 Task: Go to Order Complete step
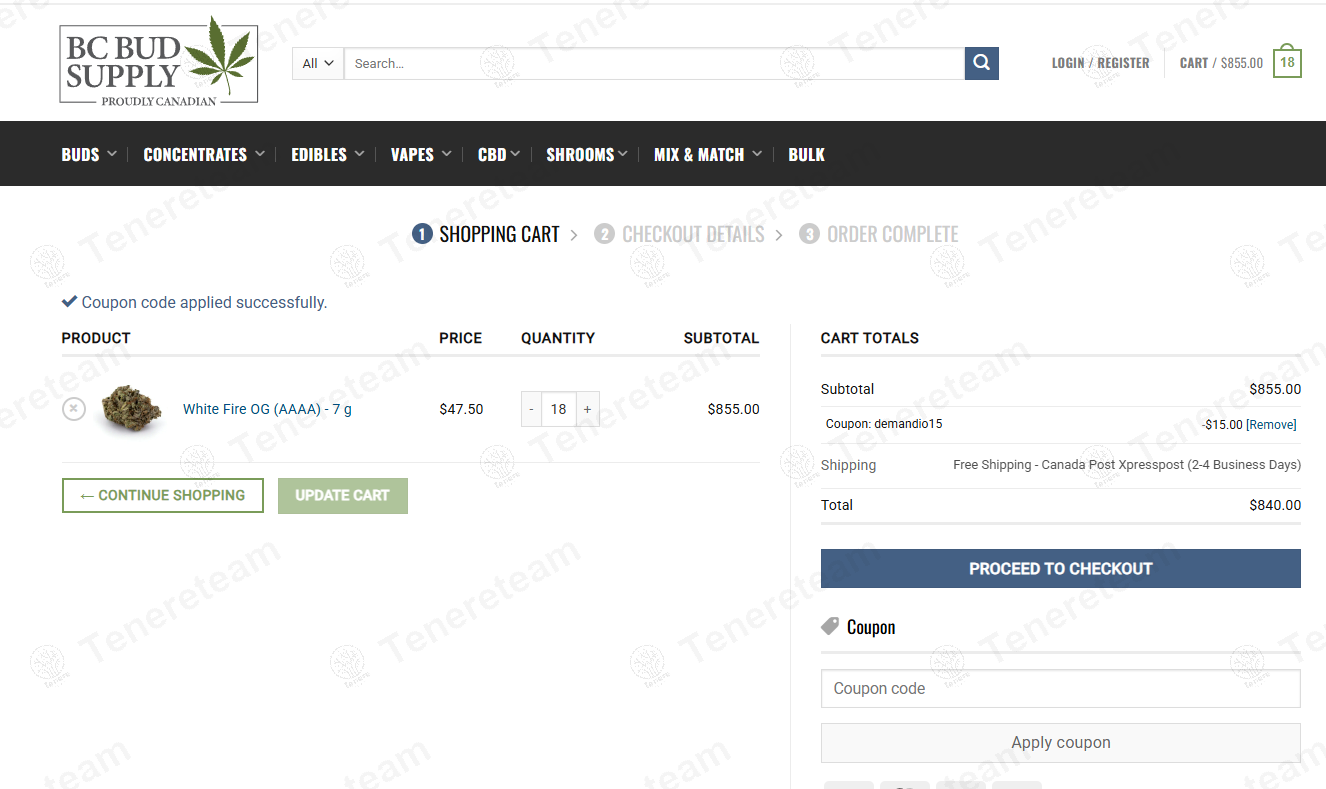[879, 234]
